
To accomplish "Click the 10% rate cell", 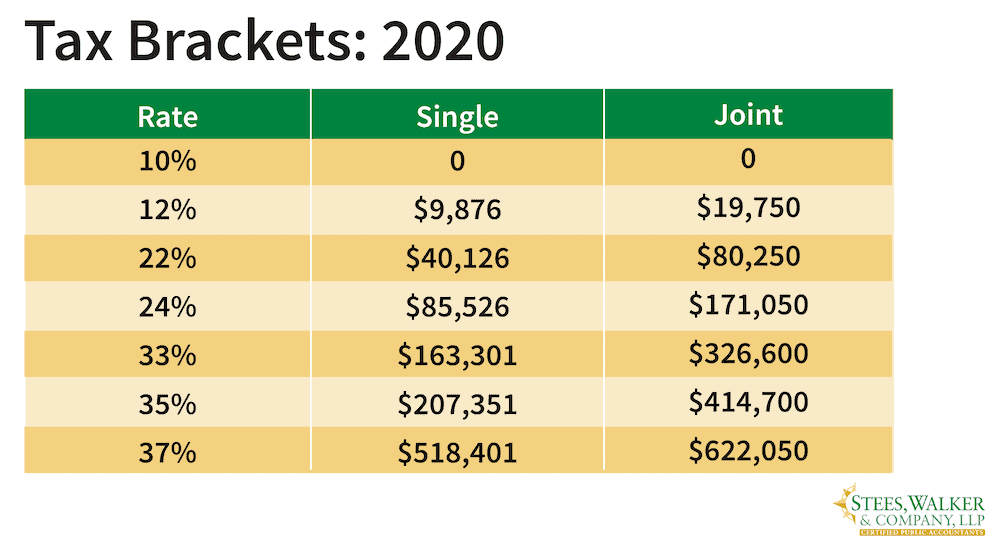I will pos(167,162).
